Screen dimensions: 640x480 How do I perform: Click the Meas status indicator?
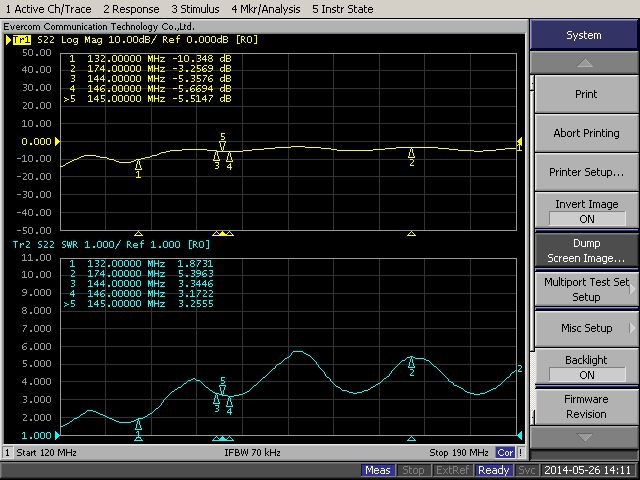pos(378,470)
